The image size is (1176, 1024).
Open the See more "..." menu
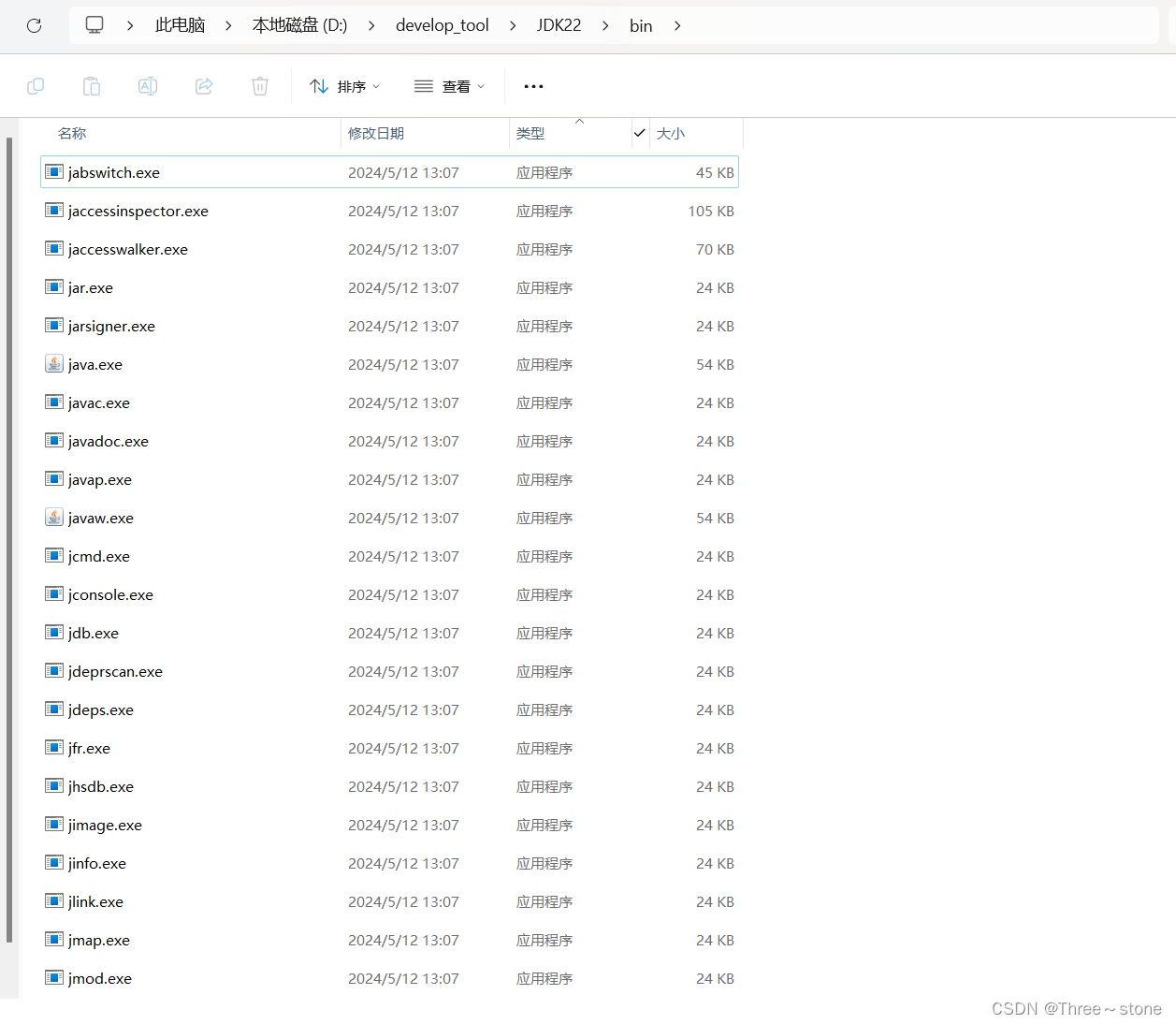533,86
